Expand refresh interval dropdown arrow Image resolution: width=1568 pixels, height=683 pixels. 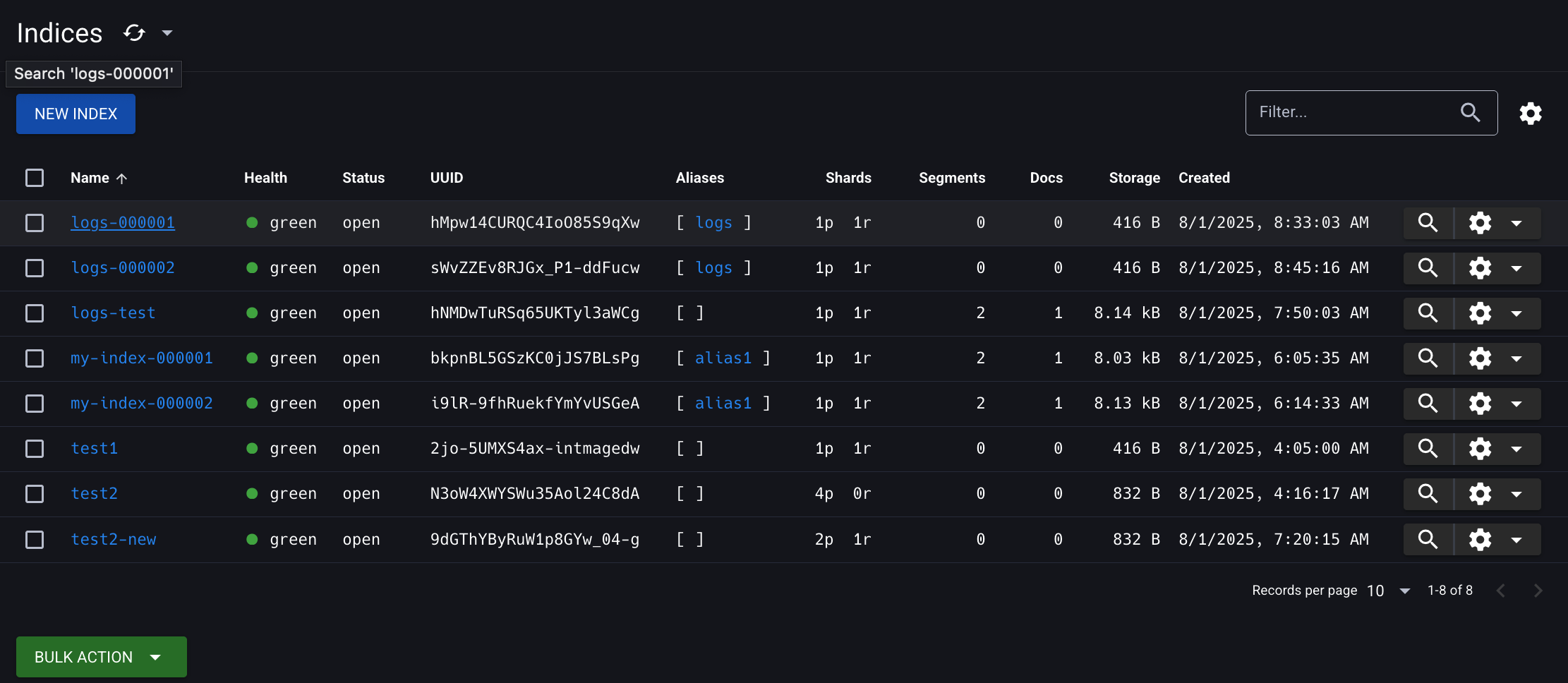(167, 33)
